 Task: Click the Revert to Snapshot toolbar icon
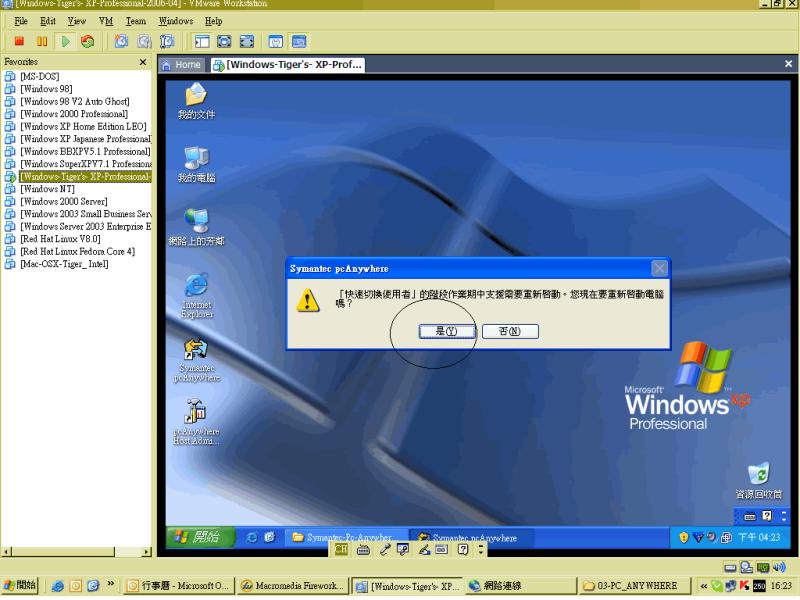144,41
